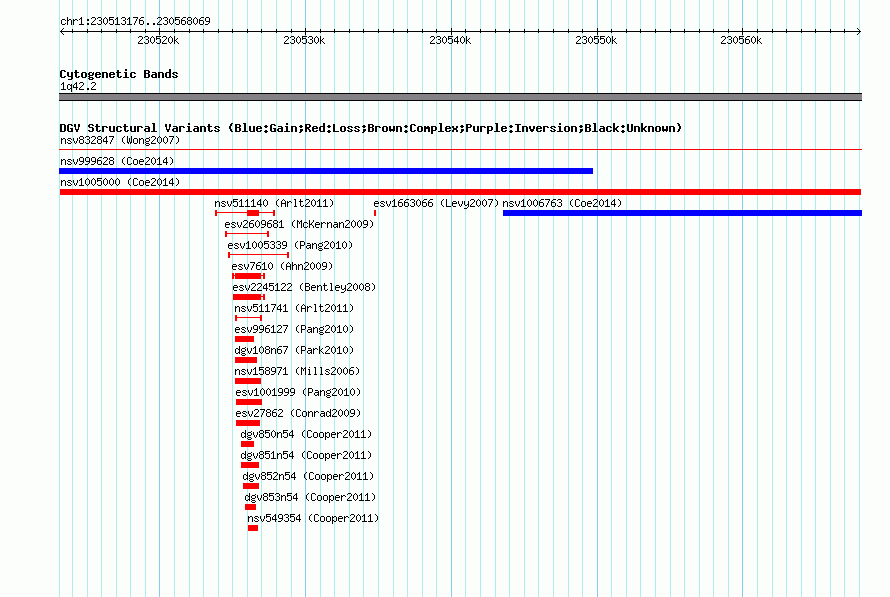Viewport: 890px width, 597px height.
Task: Click the nsv1005000 (Coe2014) label
Action: coord(120,182)
